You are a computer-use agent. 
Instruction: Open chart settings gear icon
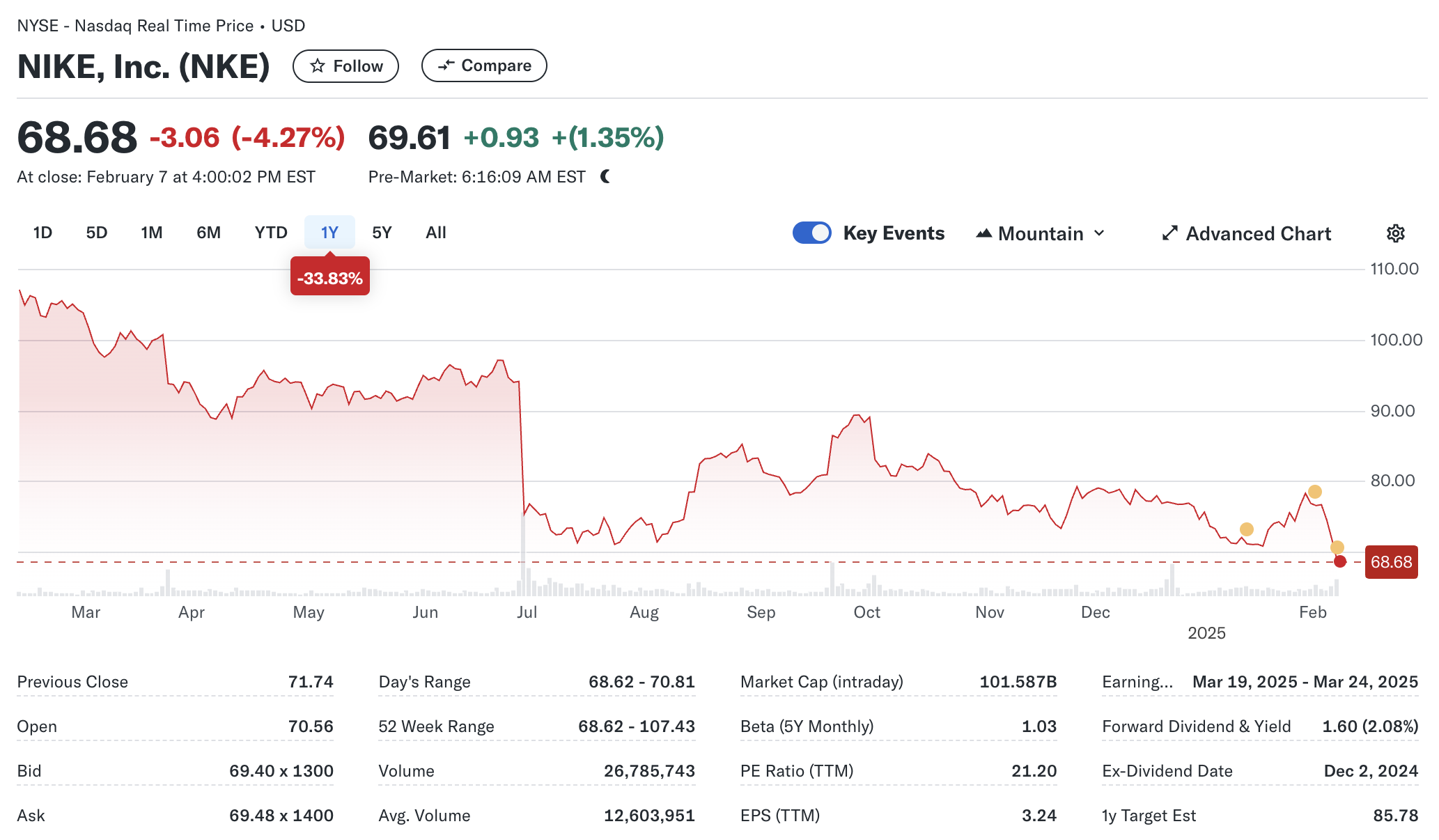click(1395, 233)
